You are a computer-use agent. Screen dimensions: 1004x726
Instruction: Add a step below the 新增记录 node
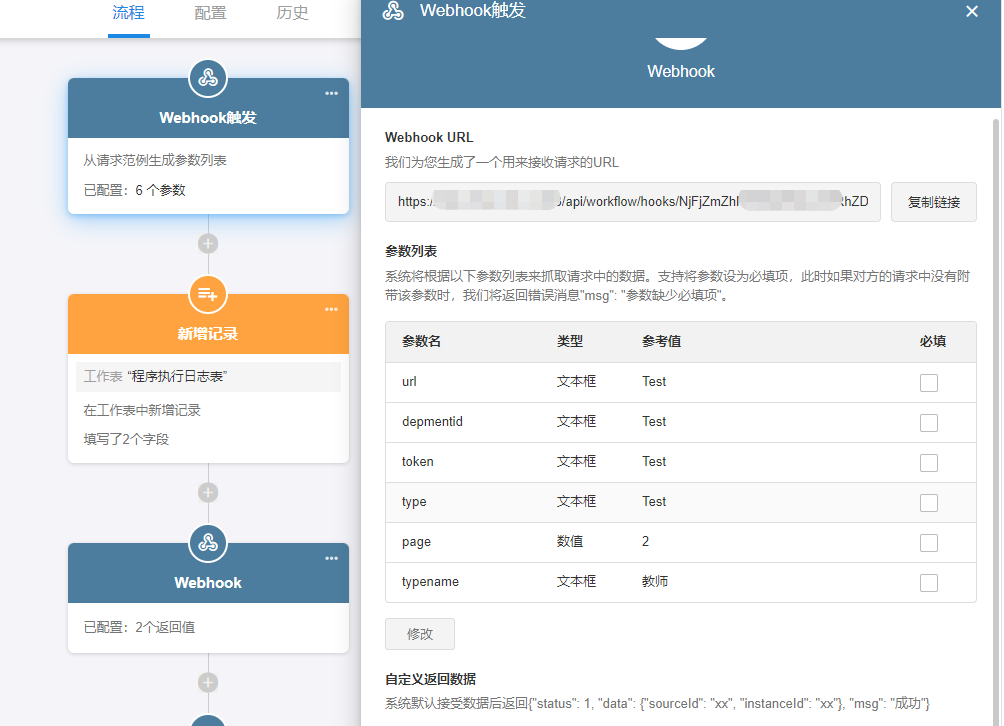pos(208,492)
